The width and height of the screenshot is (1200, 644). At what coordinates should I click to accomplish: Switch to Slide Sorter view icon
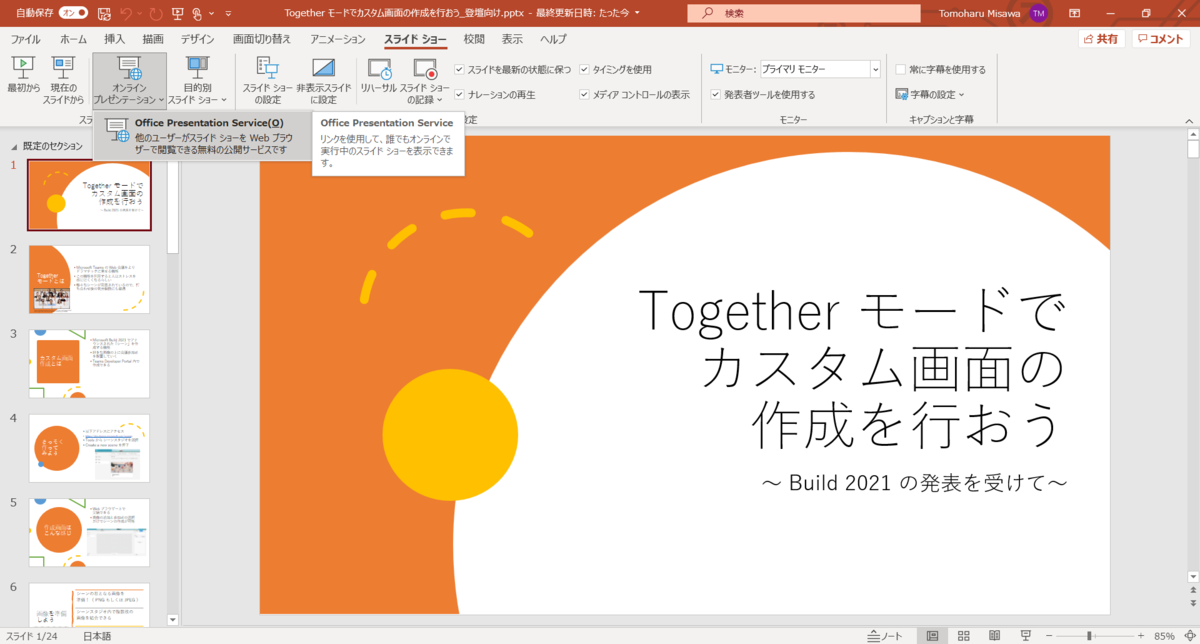tap(964, 636)
